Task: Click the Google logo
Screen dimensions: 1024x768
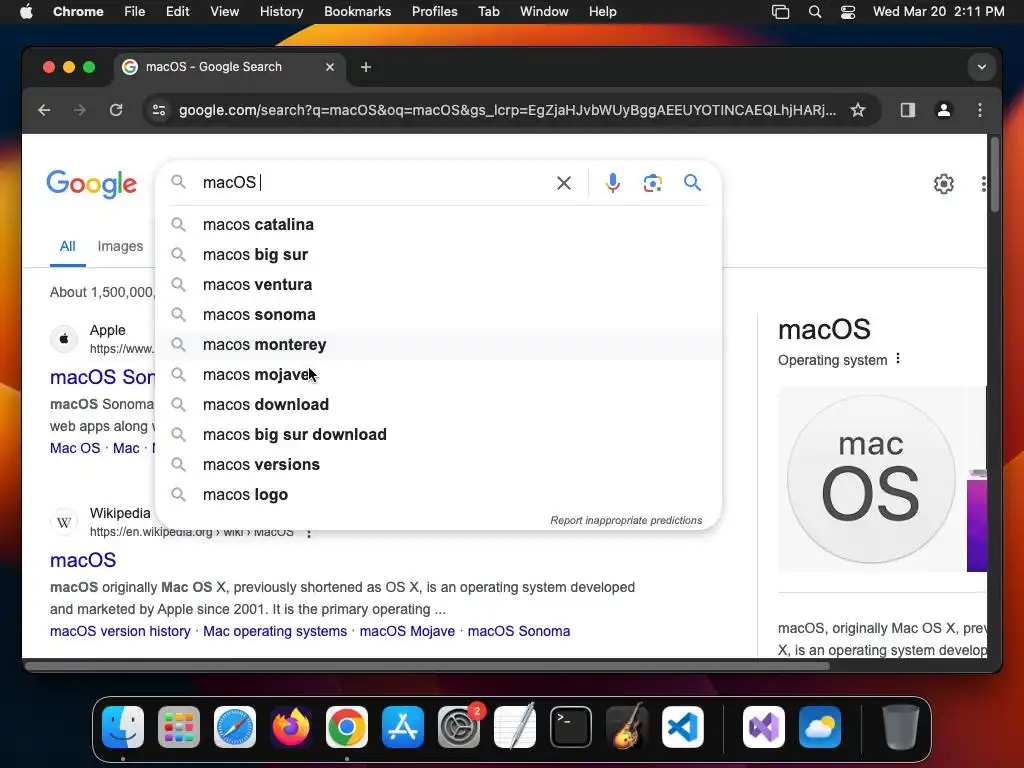Action: (91, 184)
